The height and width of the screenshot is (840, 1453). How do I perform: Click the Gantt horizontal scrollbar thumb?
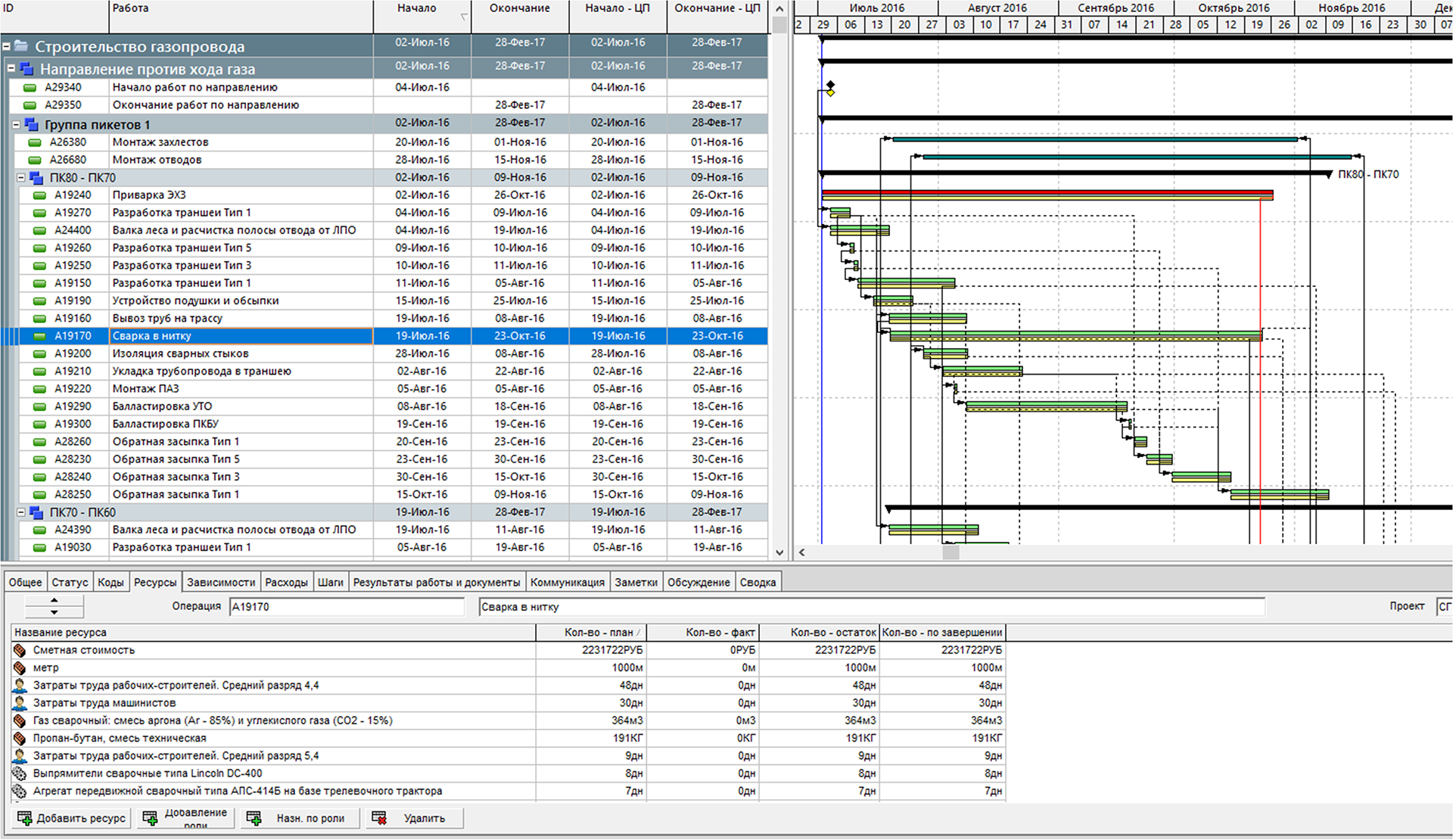pos(951,552)
